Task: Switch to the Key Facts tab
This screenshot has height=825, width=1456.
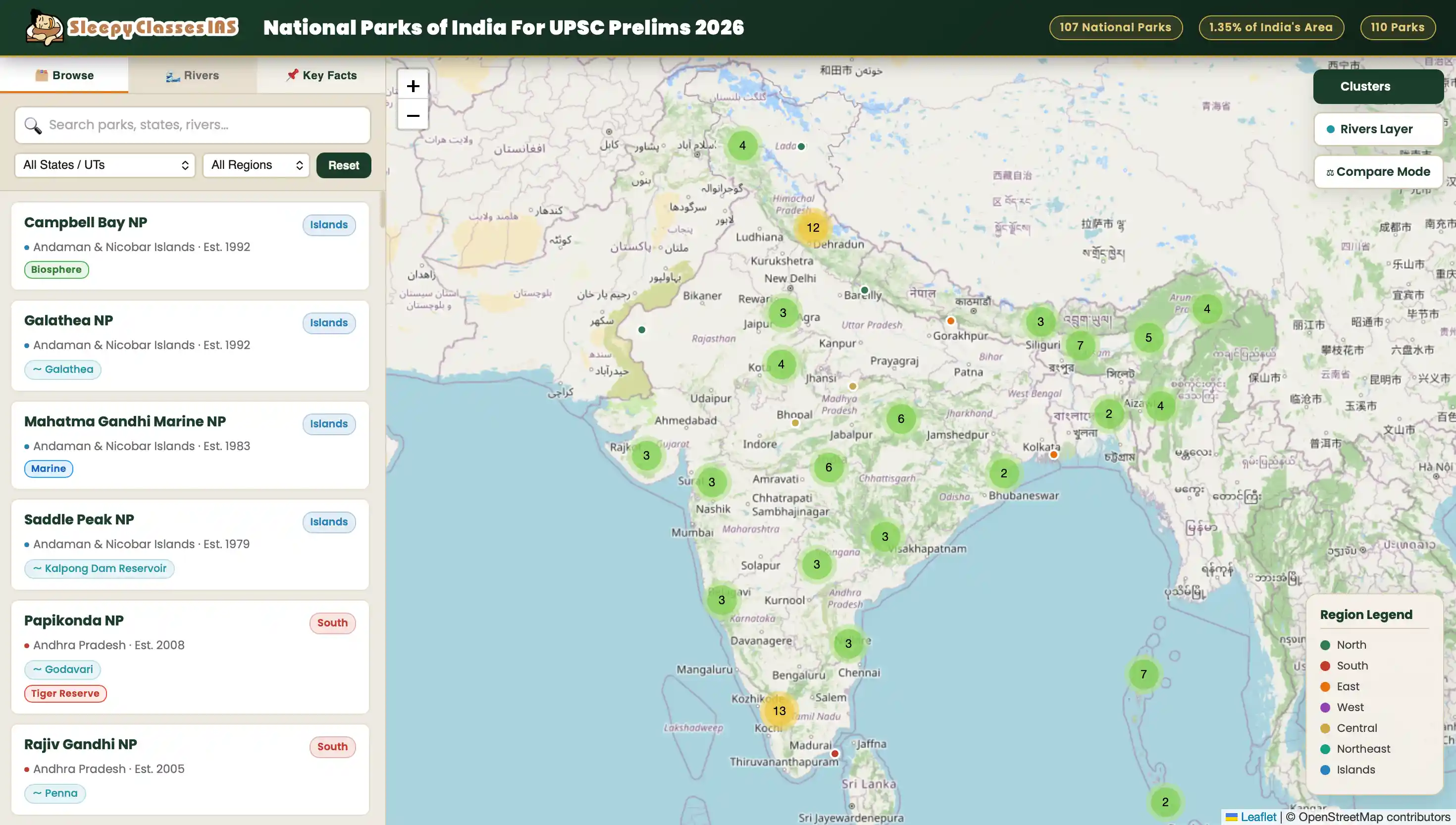Action: (x=321, y=75)
